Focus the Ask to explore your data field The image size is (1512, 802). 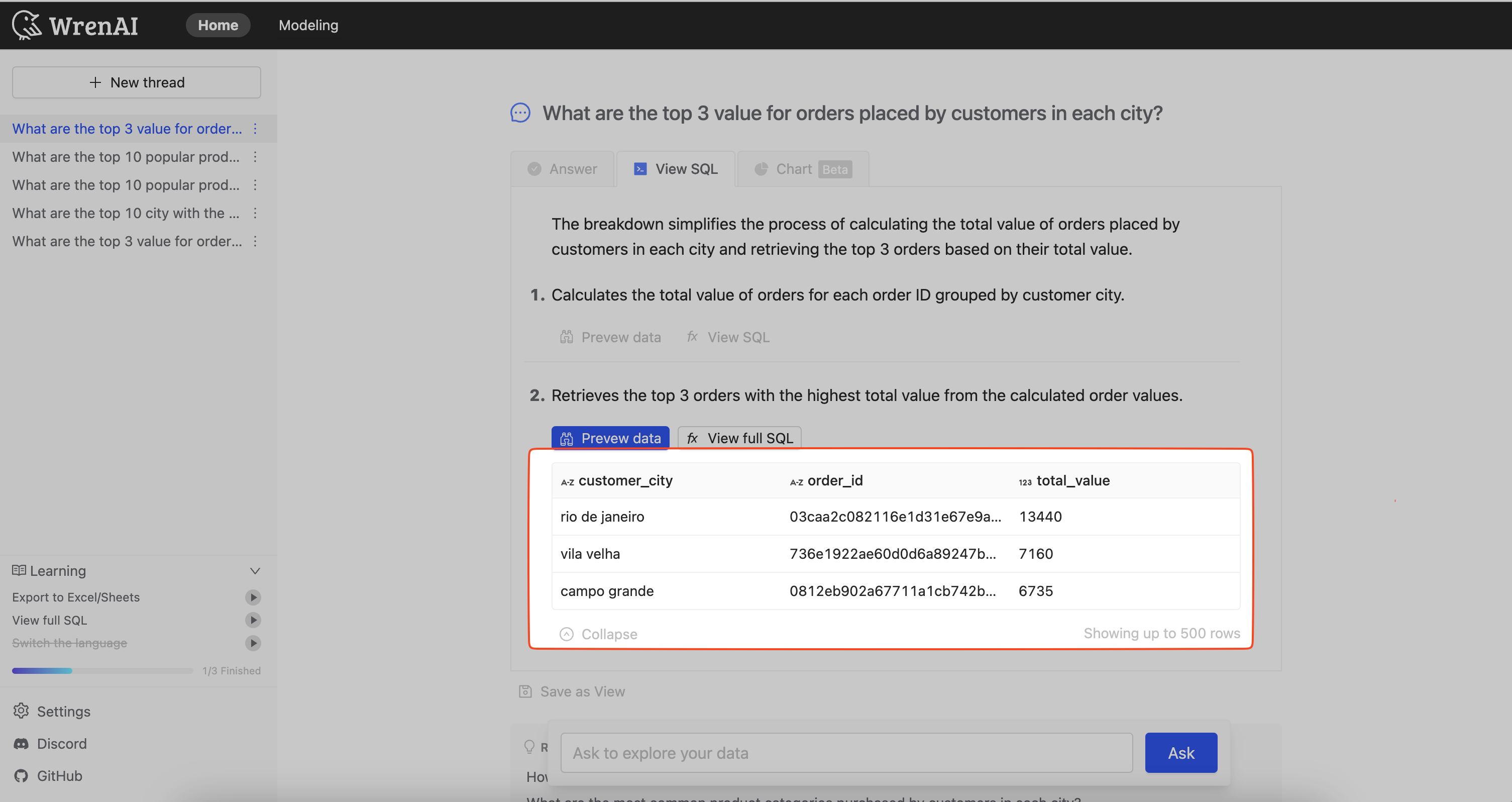point(846,753)
